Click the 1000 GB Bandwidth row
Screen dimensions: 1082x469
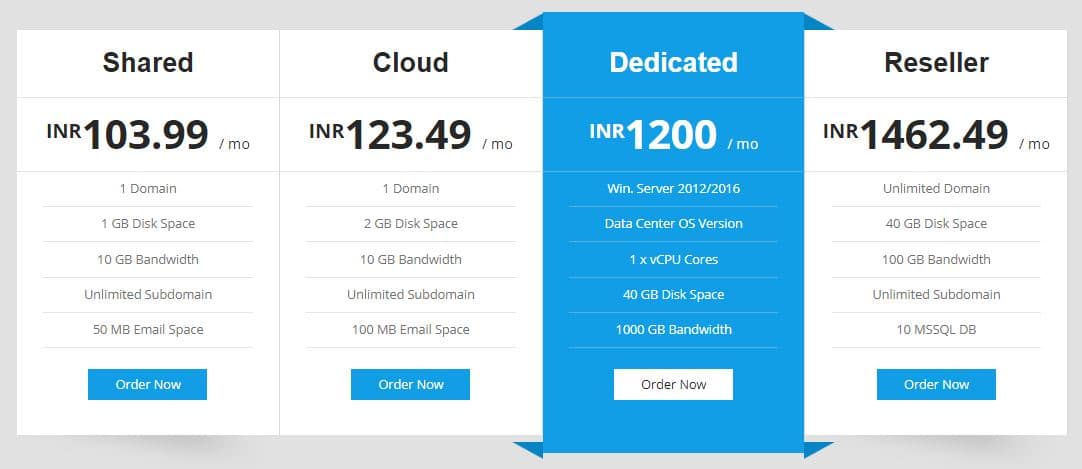673,330
